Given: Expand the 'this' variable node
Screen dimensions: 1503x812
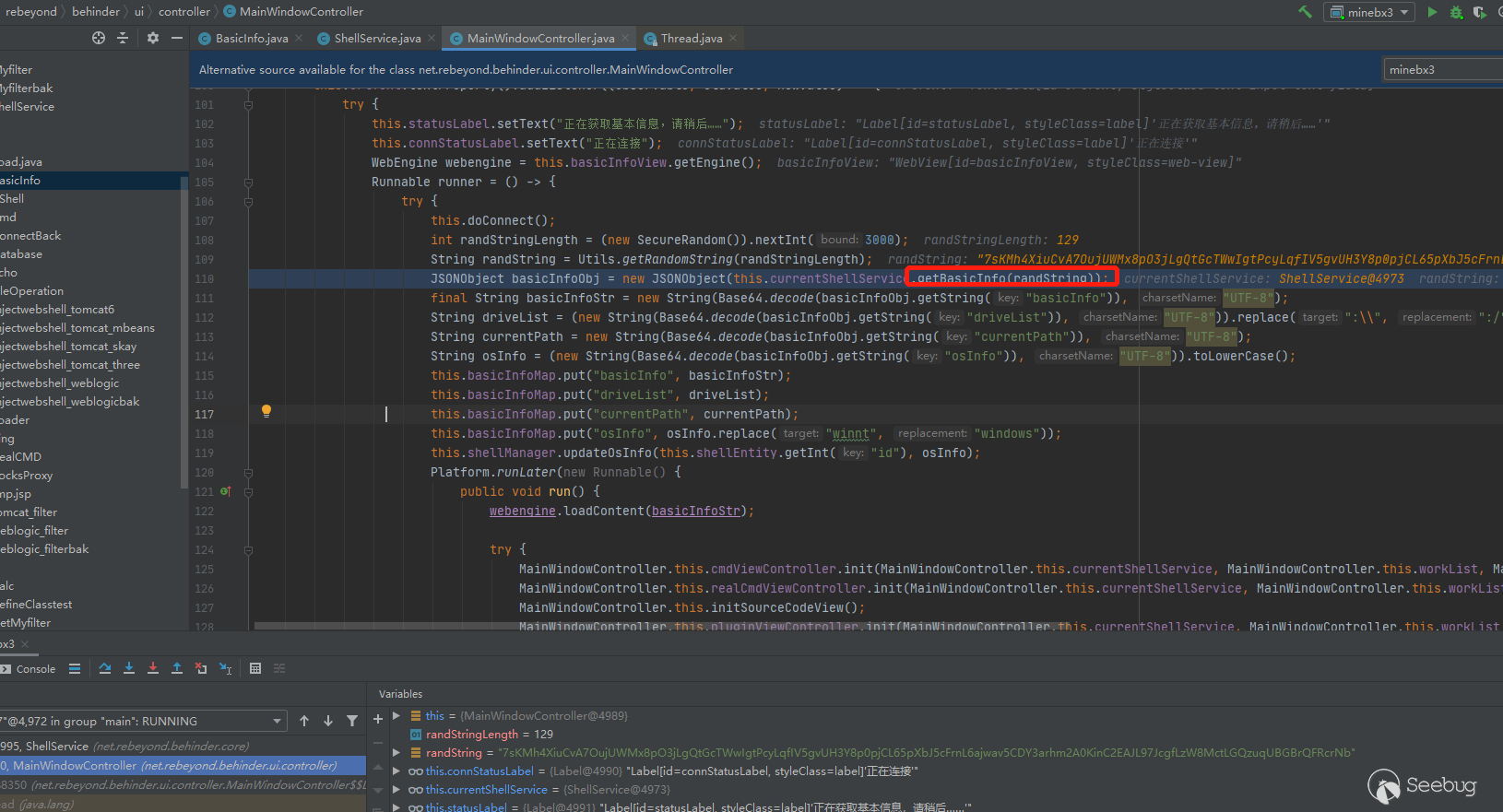Looking at the screenshot, I should (396, 716).
